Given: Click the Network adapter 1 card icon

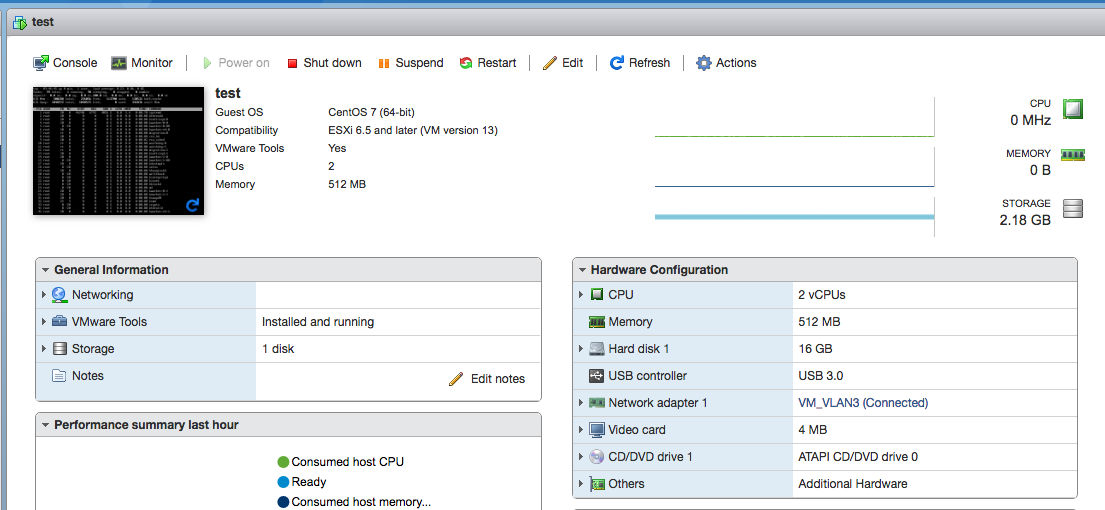Looking at the screenshot, I should pyautogui.click(x=597, y=403).
